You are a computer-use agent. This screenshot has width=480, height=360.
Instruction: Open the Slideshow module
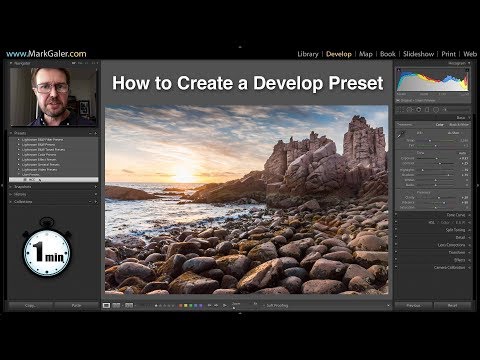click(418, 54)
